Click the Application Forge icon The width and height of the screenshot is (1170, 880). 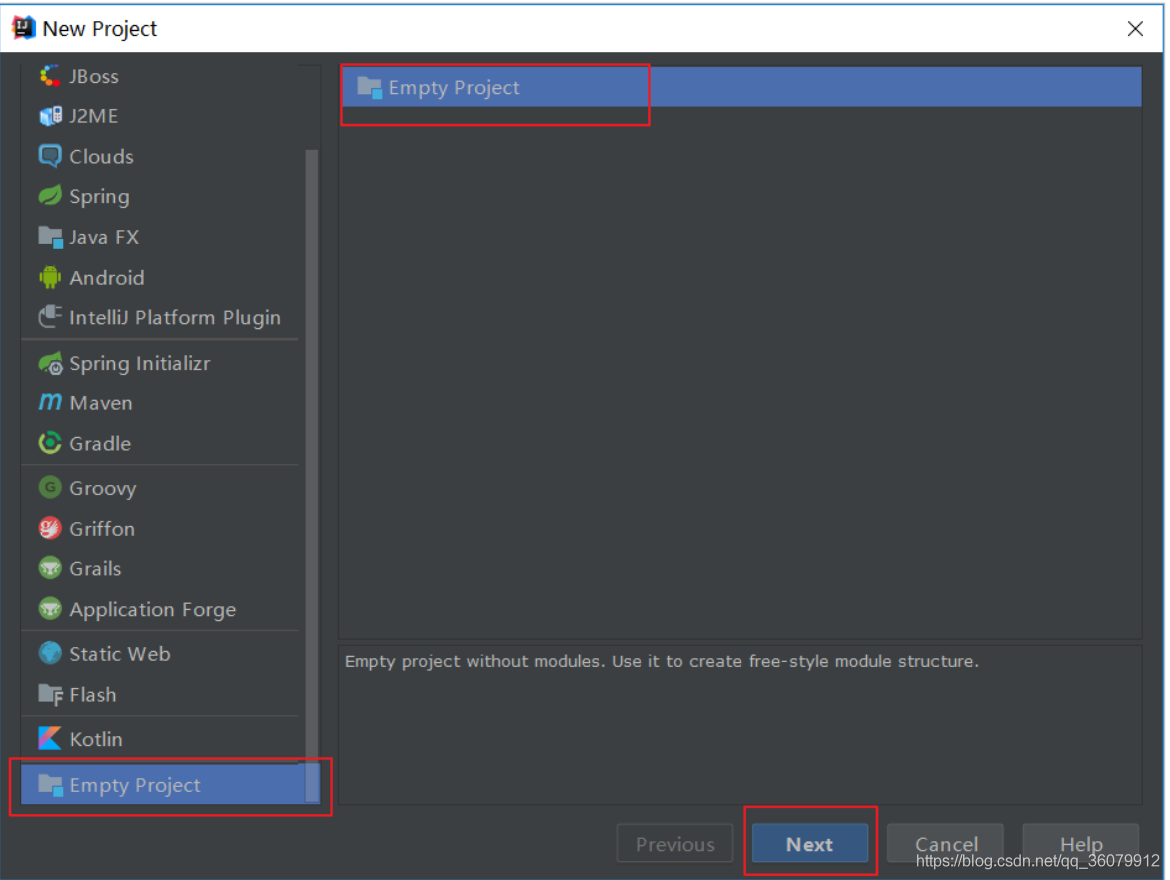coord(50,609)
